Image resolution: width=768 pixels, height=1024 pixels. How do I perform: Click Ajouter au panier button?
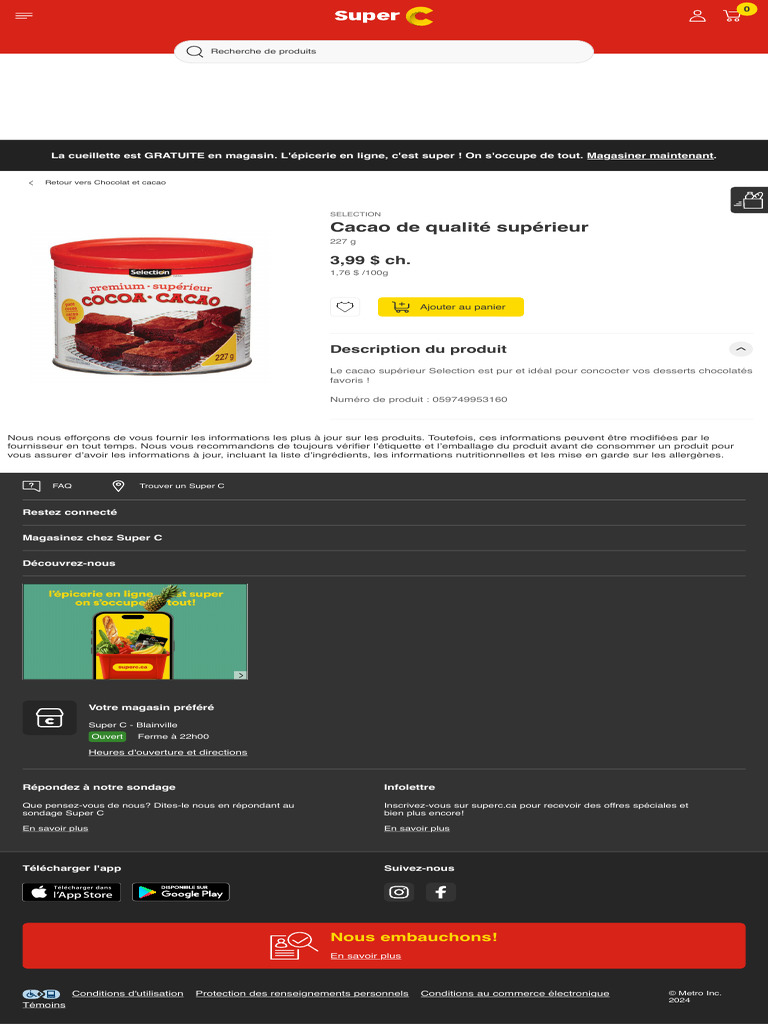451,307
